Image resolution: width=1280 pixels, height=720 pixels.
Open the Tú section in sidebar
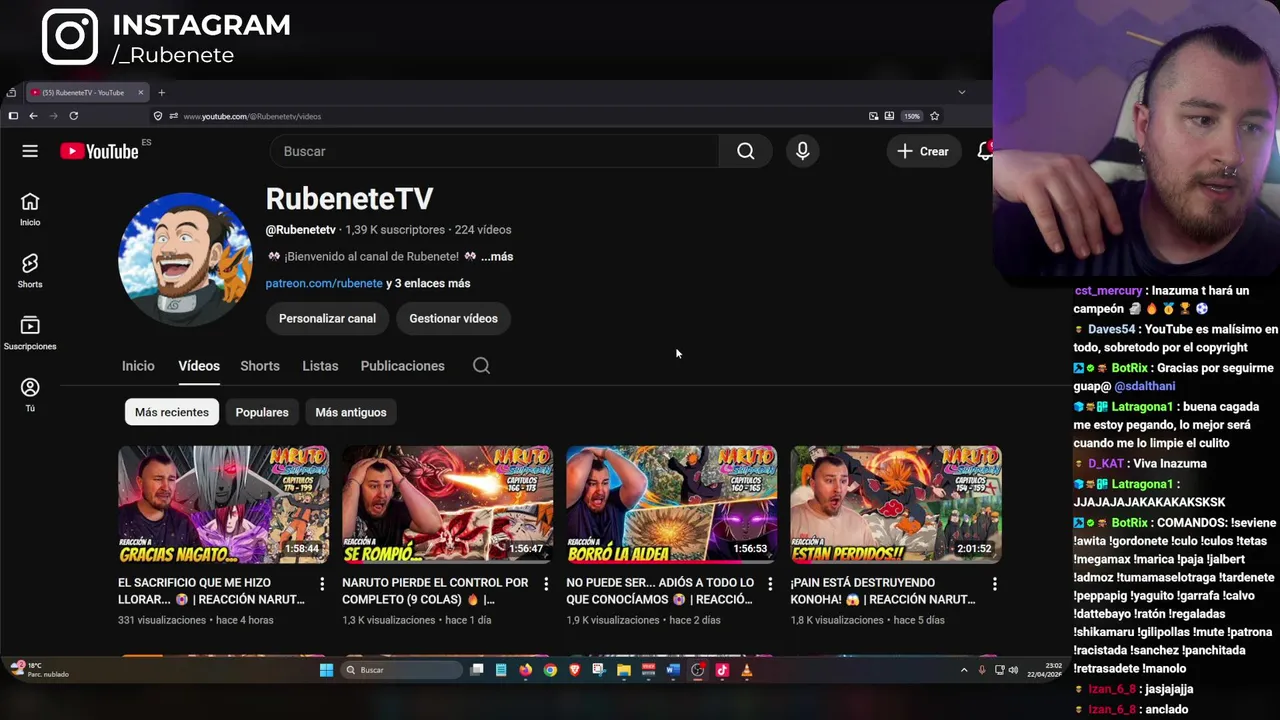[x=30, y=394]
